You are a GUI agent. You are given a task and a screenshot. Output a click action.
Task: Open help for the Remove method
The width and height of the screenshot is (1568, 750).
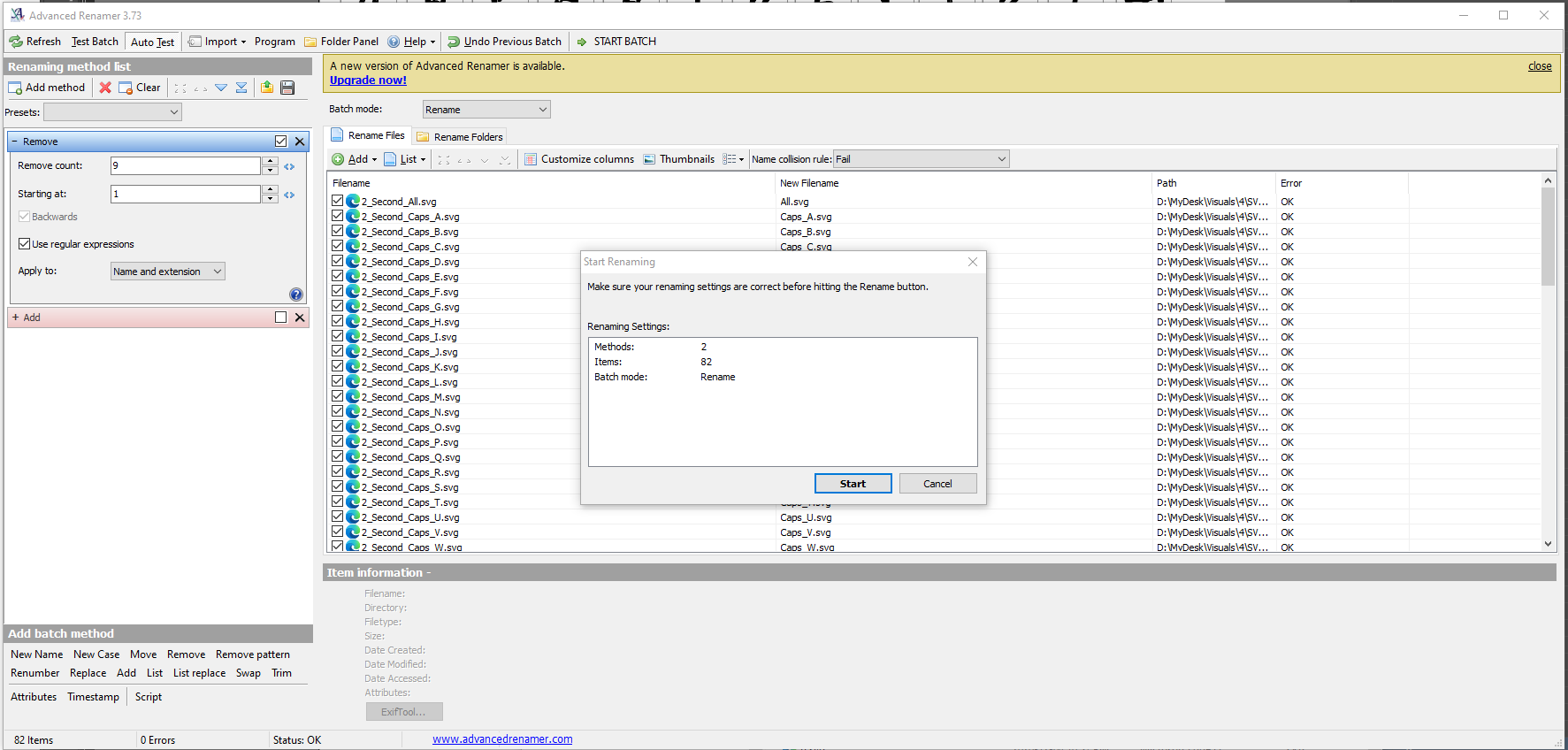click(295, 295)
